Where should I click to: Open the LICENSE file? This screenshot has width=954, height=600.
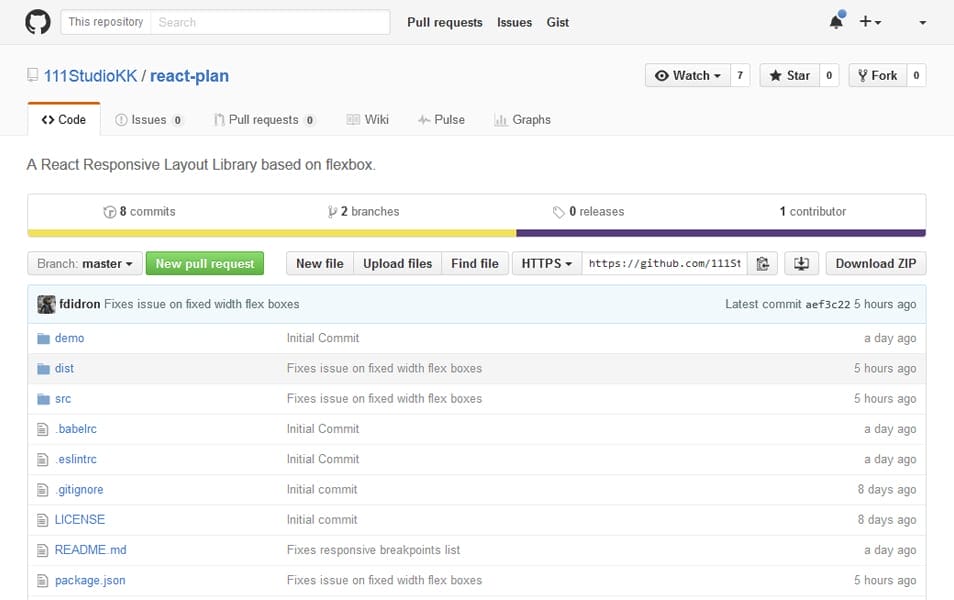80,520
